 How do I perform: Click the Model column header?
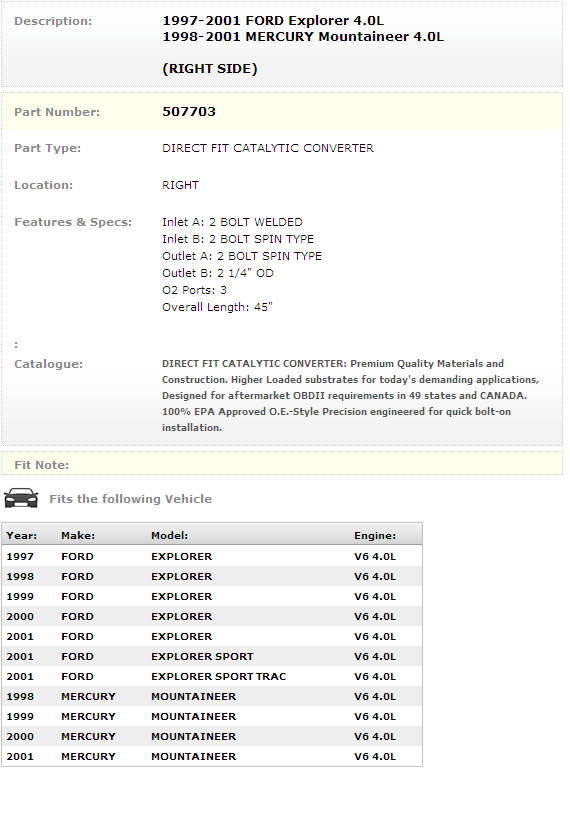pyautogui.click(x=170, y=536)
